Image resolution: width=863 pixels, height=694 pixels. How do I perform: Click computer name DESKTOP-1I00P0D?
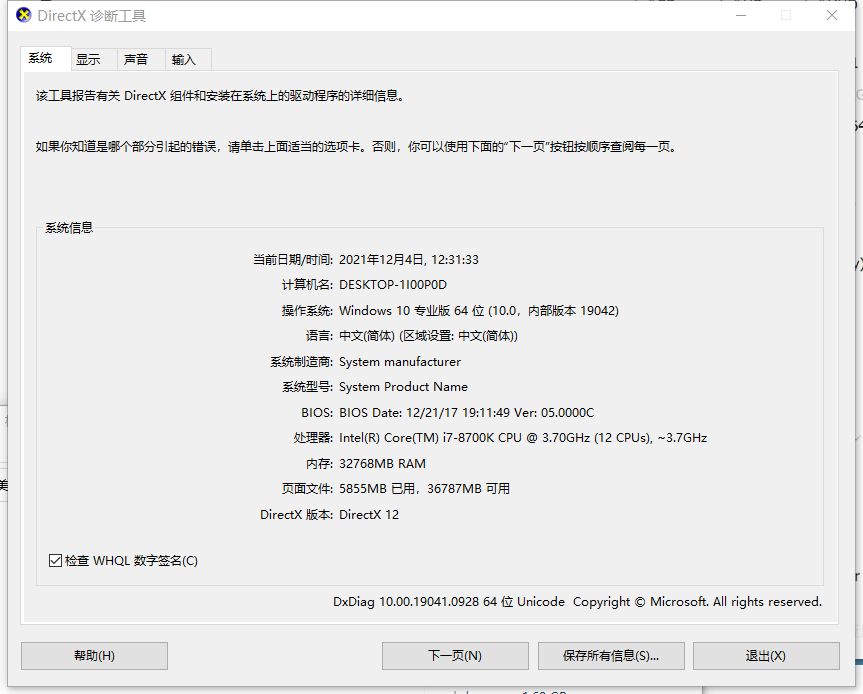pyautogui.click(x=393, y=285)
